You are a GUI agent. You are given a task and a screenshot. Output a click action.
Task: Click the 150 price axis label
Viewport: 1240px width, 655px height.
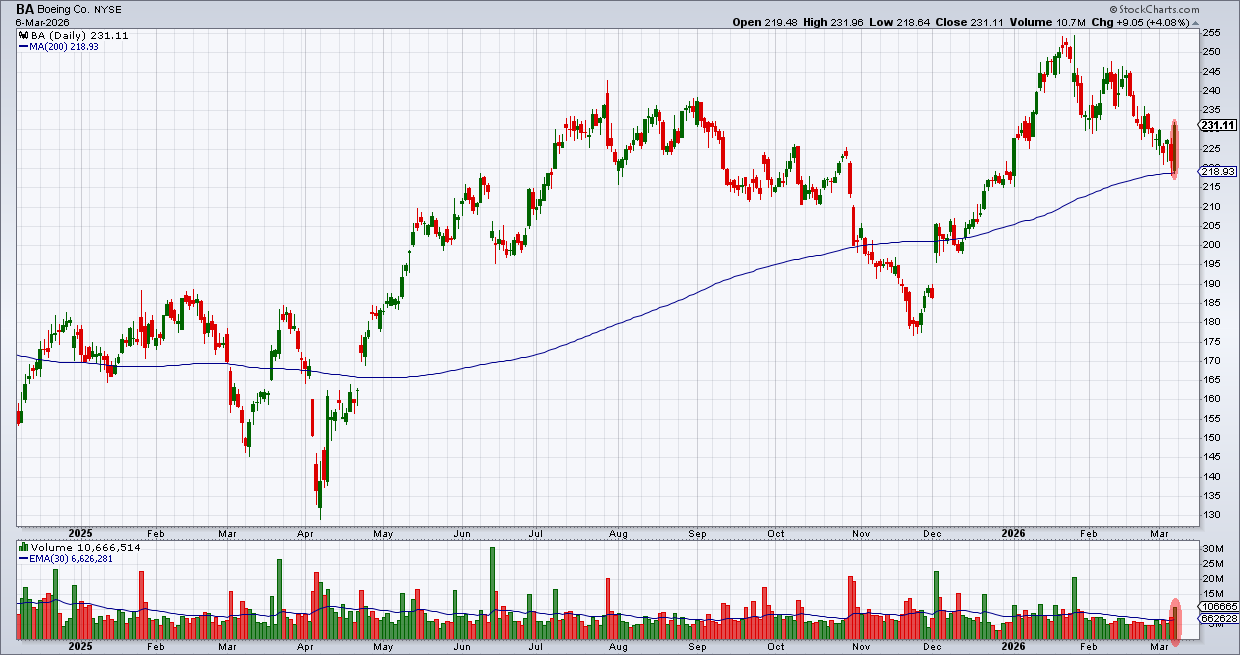pyautogui.click(x=1212, y=438)
